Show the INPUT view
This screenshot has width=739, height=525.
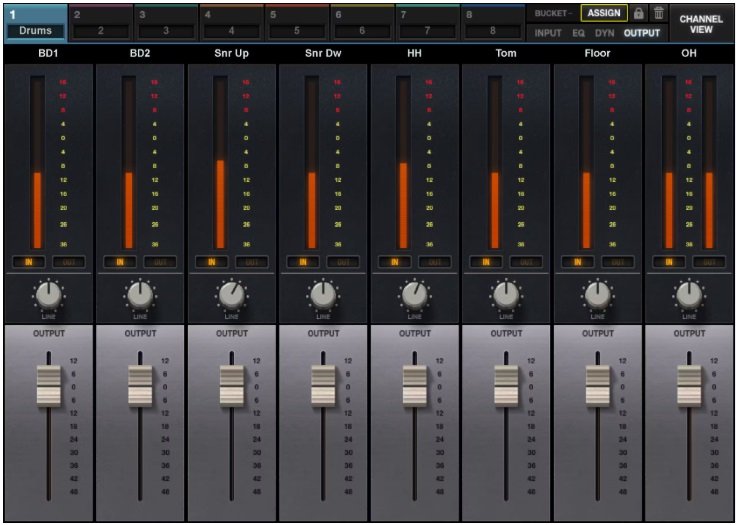pyautogui.click(x=547, y=34)
